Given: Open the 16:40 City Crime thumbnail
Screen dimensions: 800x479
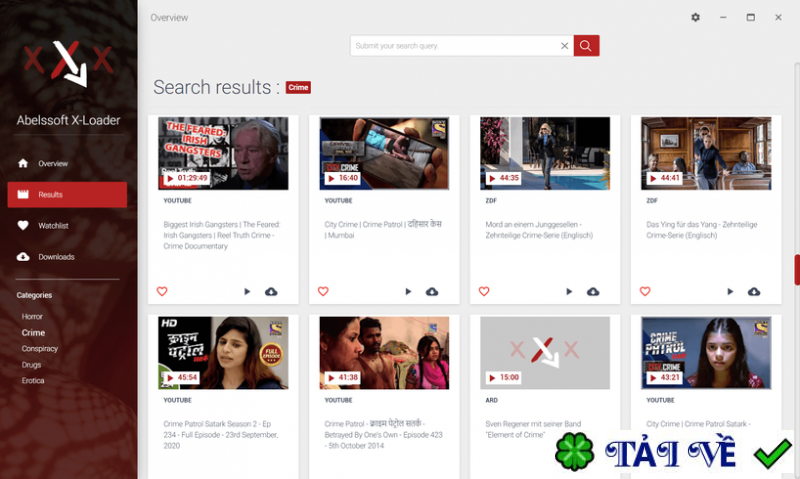Looking at the screenshot, I should click(384, 154).
